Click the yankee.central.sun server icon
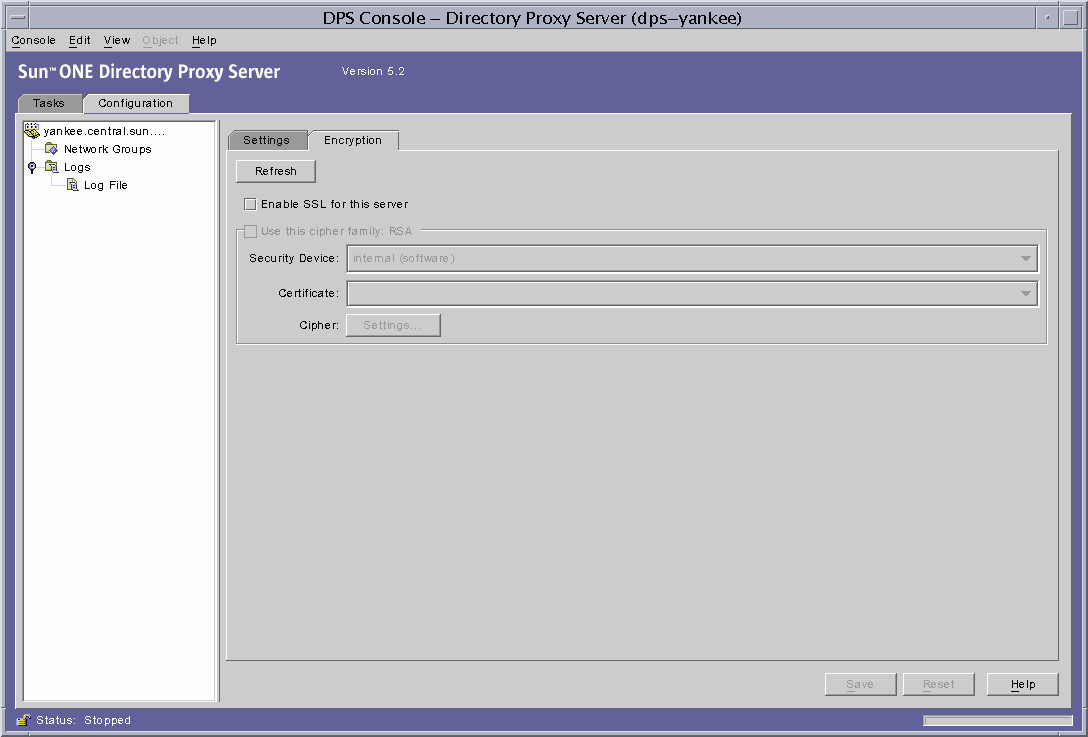Viewport: 1088px width, 737px height. pos(32,130)
